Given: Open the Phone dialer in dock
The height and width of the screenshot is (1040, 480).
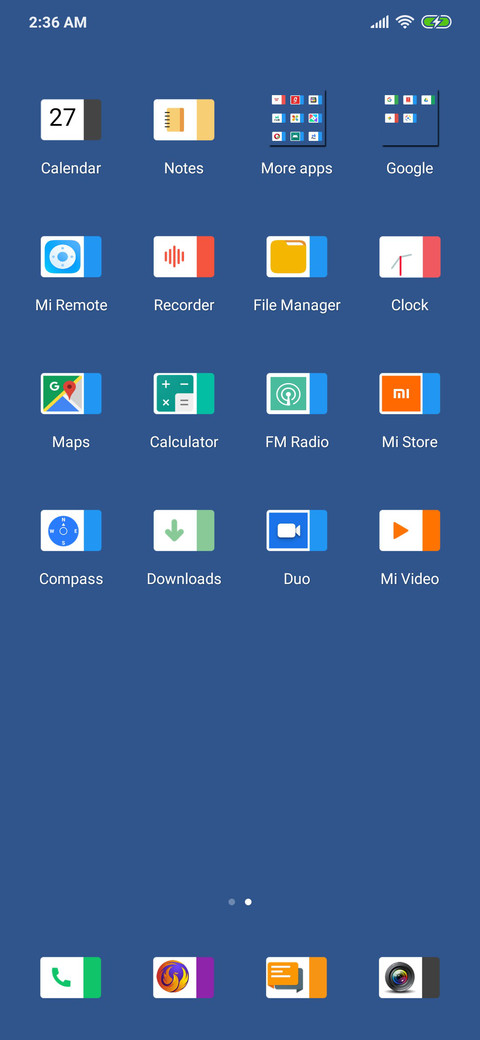Looking at the screenshot, I should pyautogui.click(x=71, y=978).
